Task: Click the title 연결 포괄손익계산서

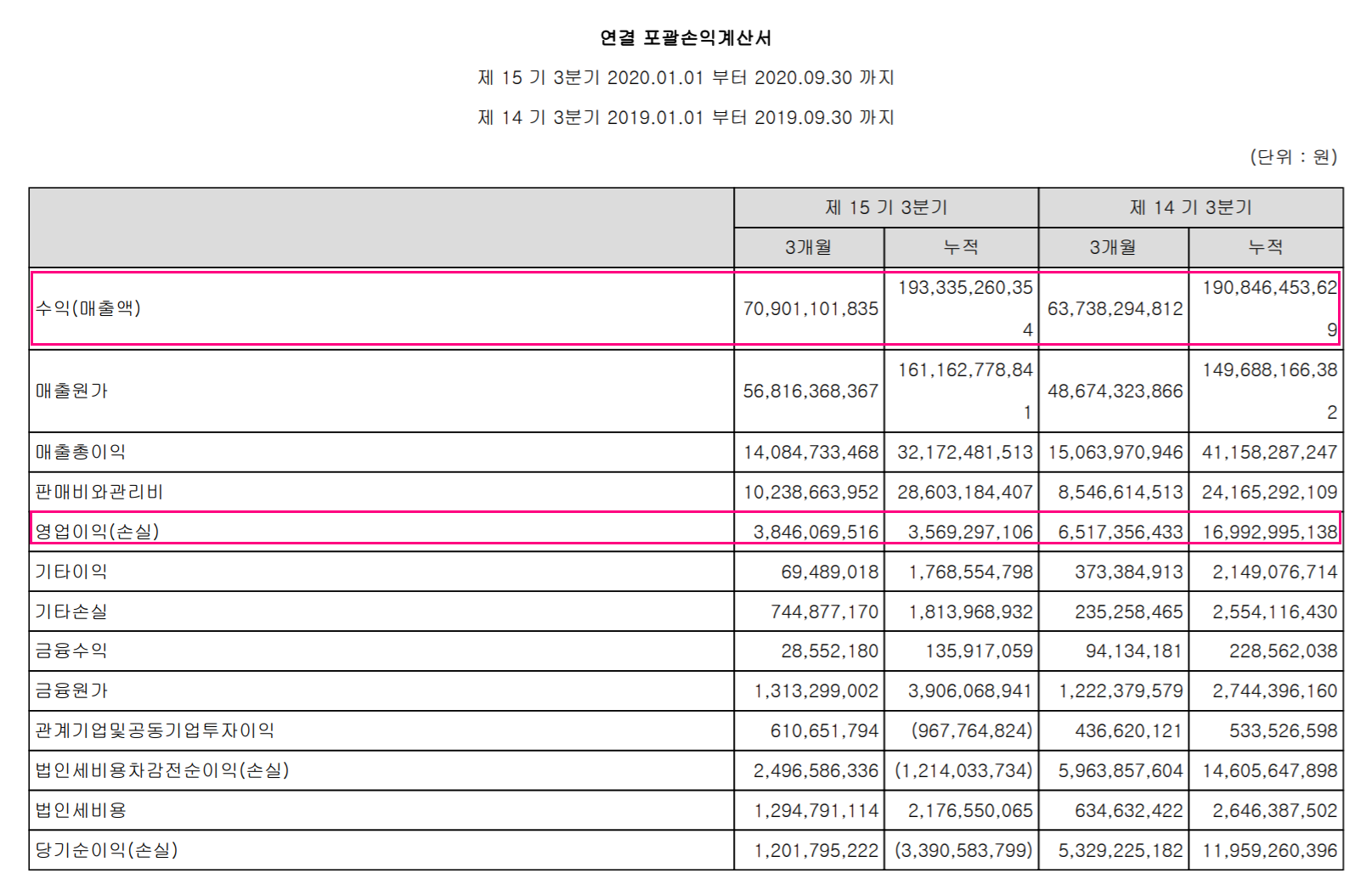Action: click(x=686, y=38)
